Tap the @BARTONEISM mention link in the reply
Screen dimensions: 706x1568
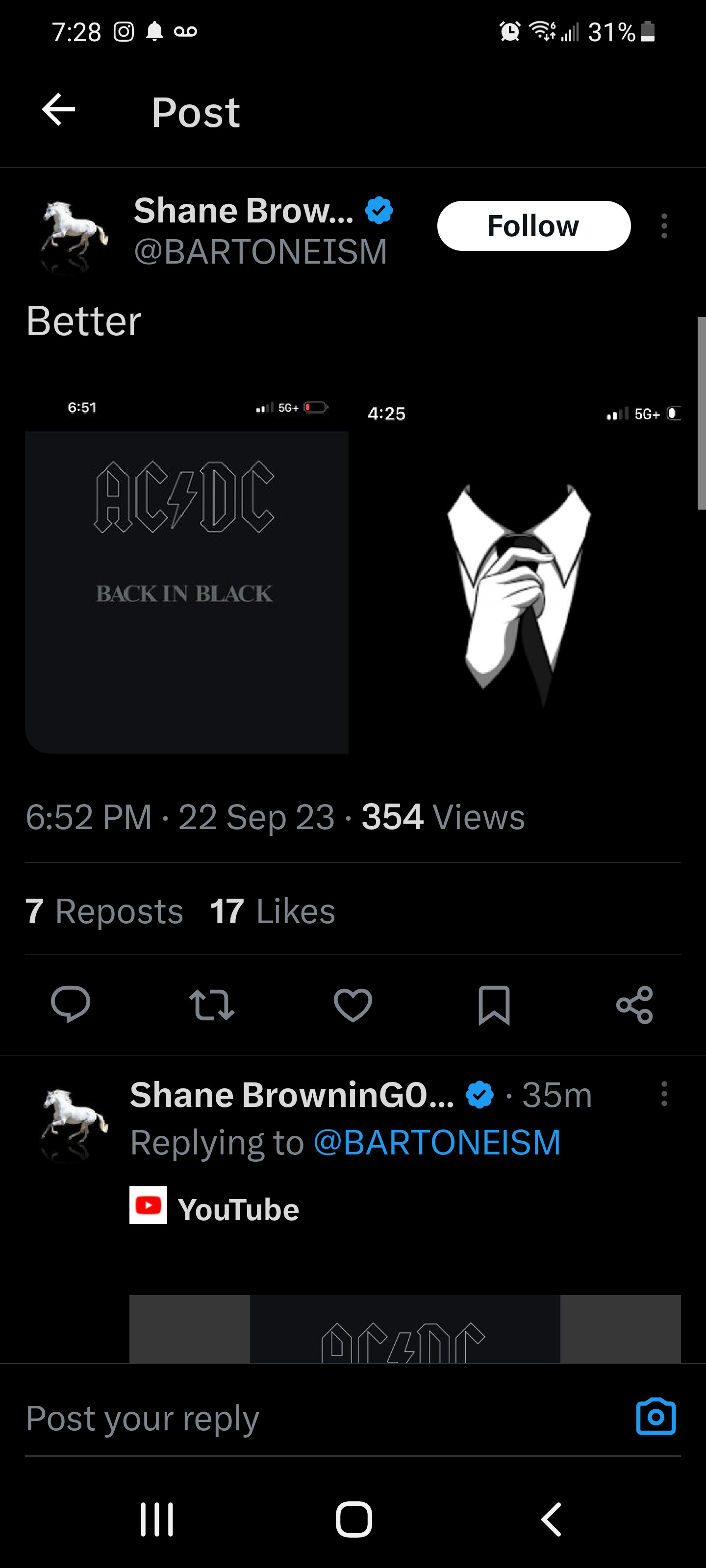437,1142
